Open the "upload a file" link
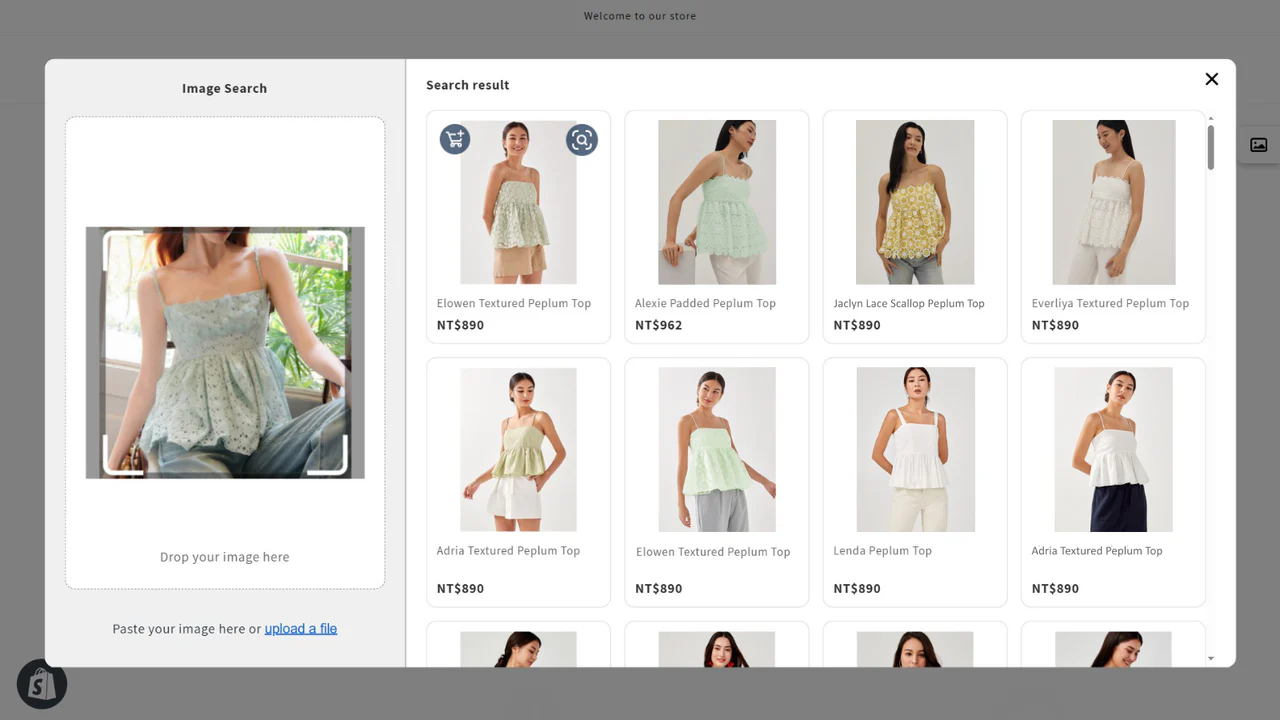1280x720 pixels. click(300, 628)
